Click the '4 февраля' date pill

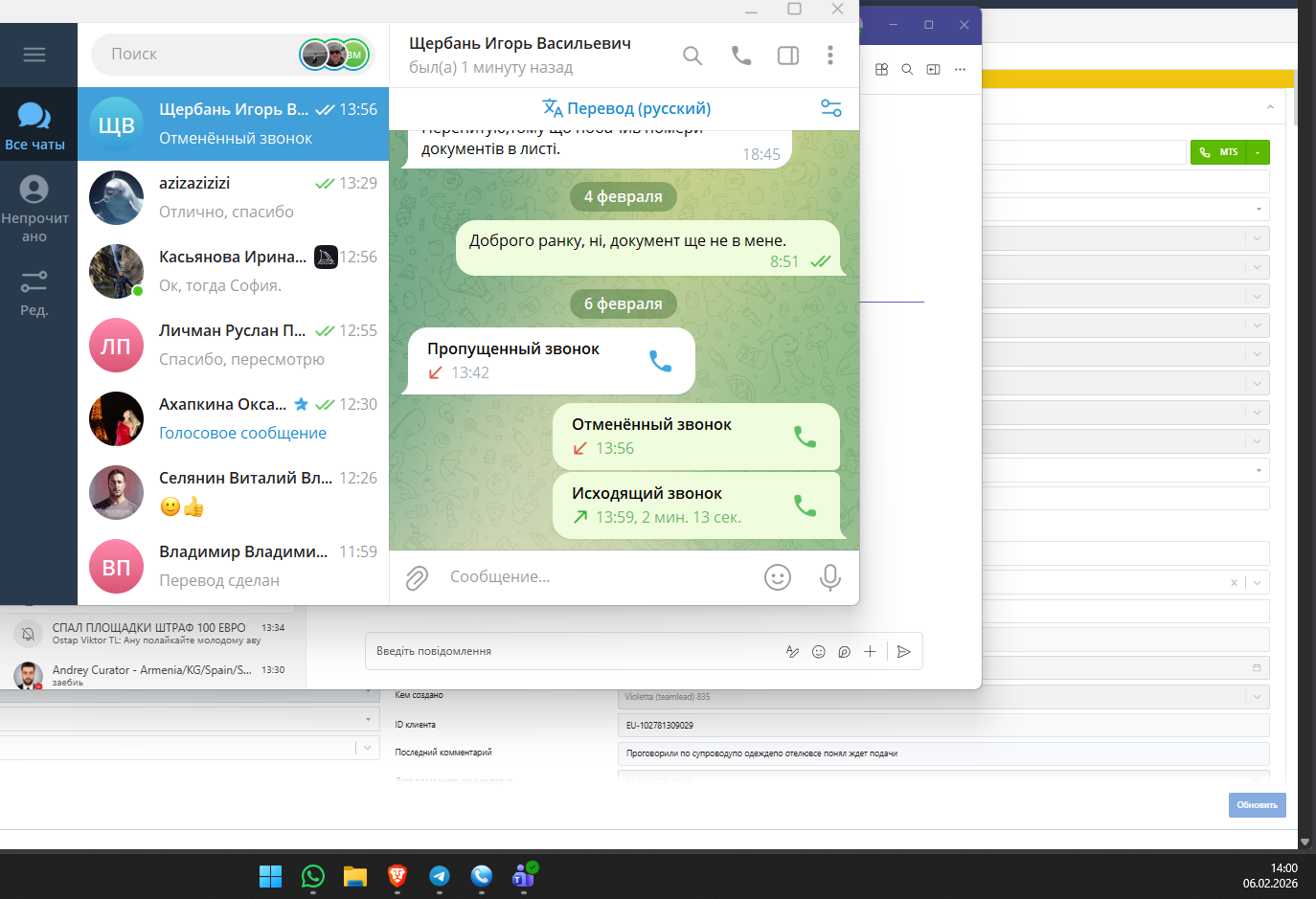point(624,196)
